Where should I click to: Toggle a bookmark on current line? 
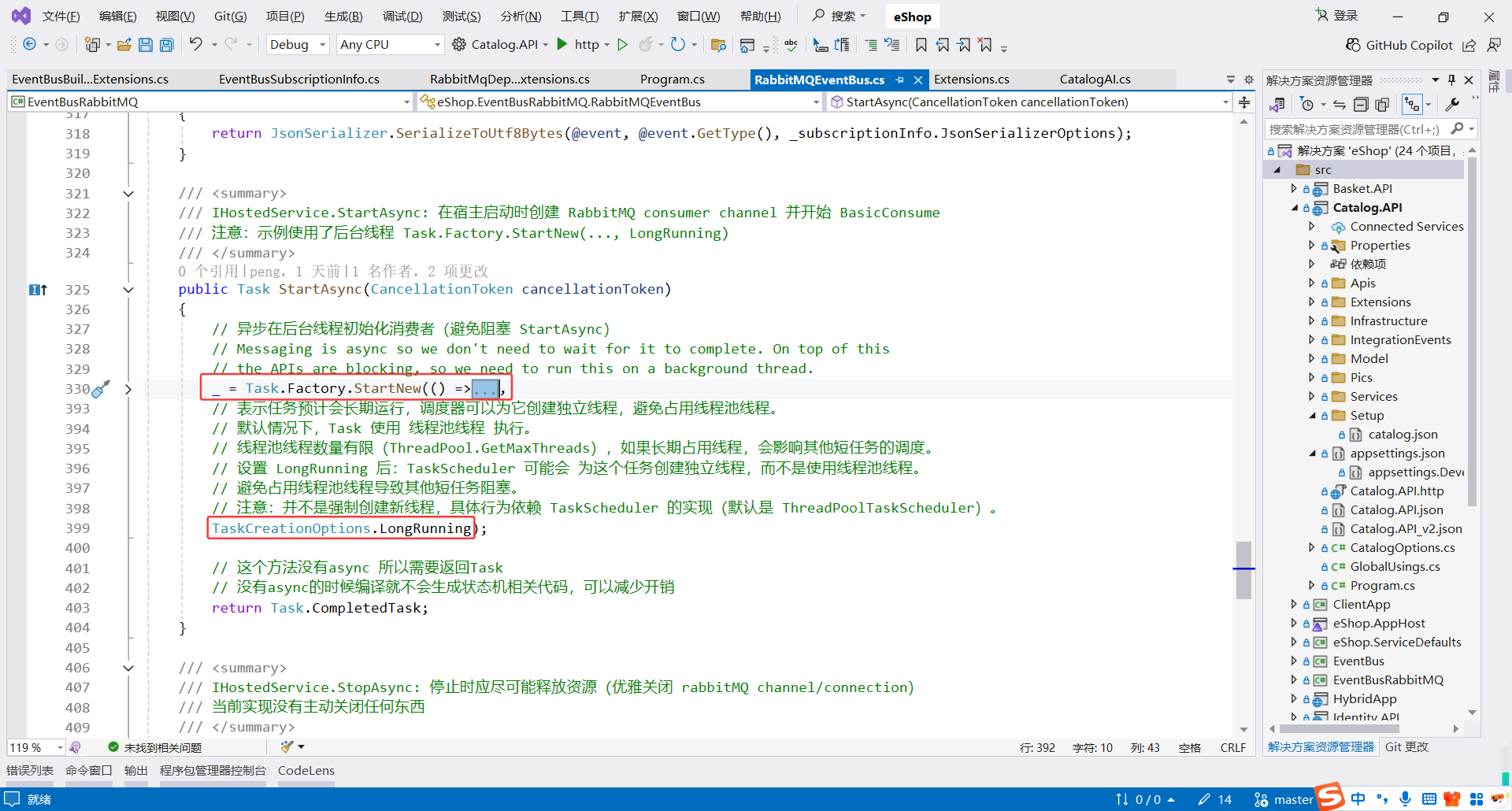pos(921,45)
